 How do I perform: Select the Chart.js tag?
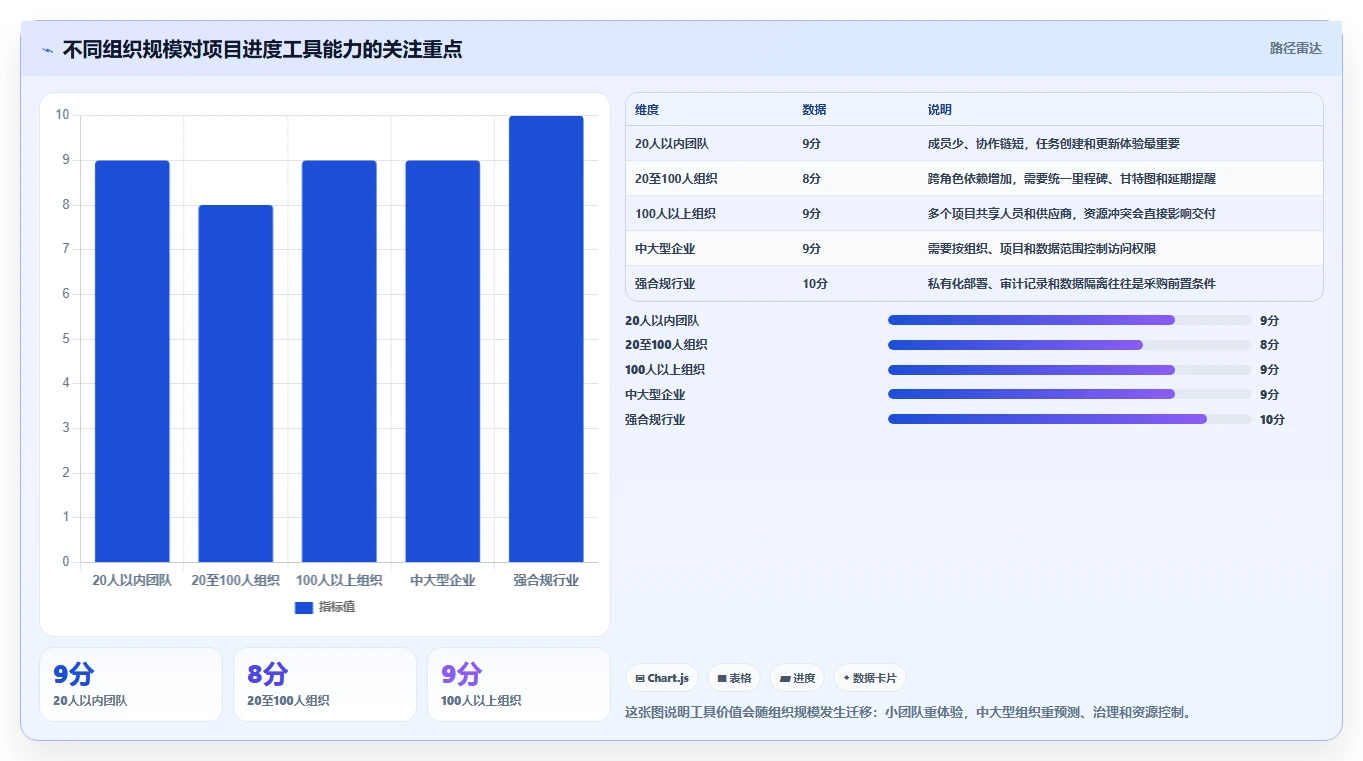coord(662,678)
